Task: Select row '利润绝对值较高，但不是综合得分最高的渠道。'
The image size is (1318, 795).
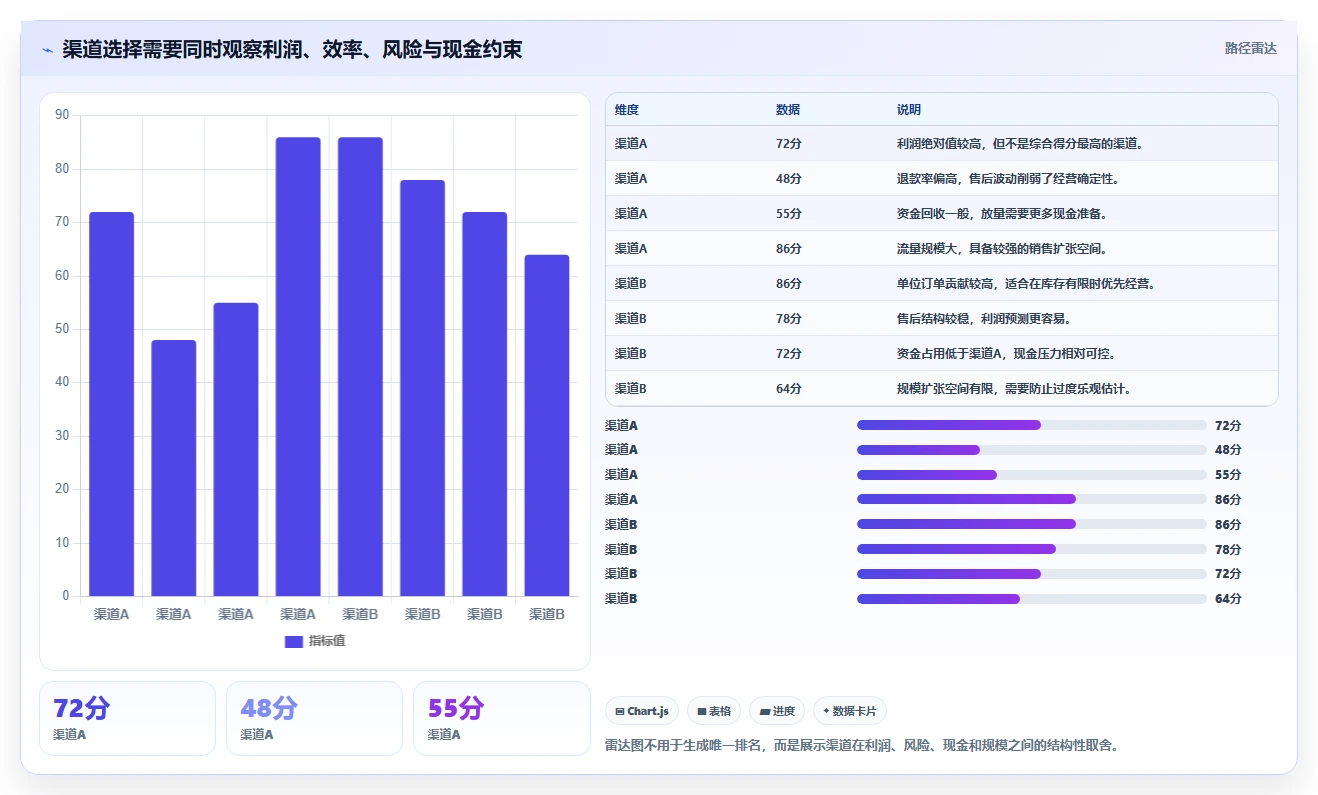Action: point(942,143)
